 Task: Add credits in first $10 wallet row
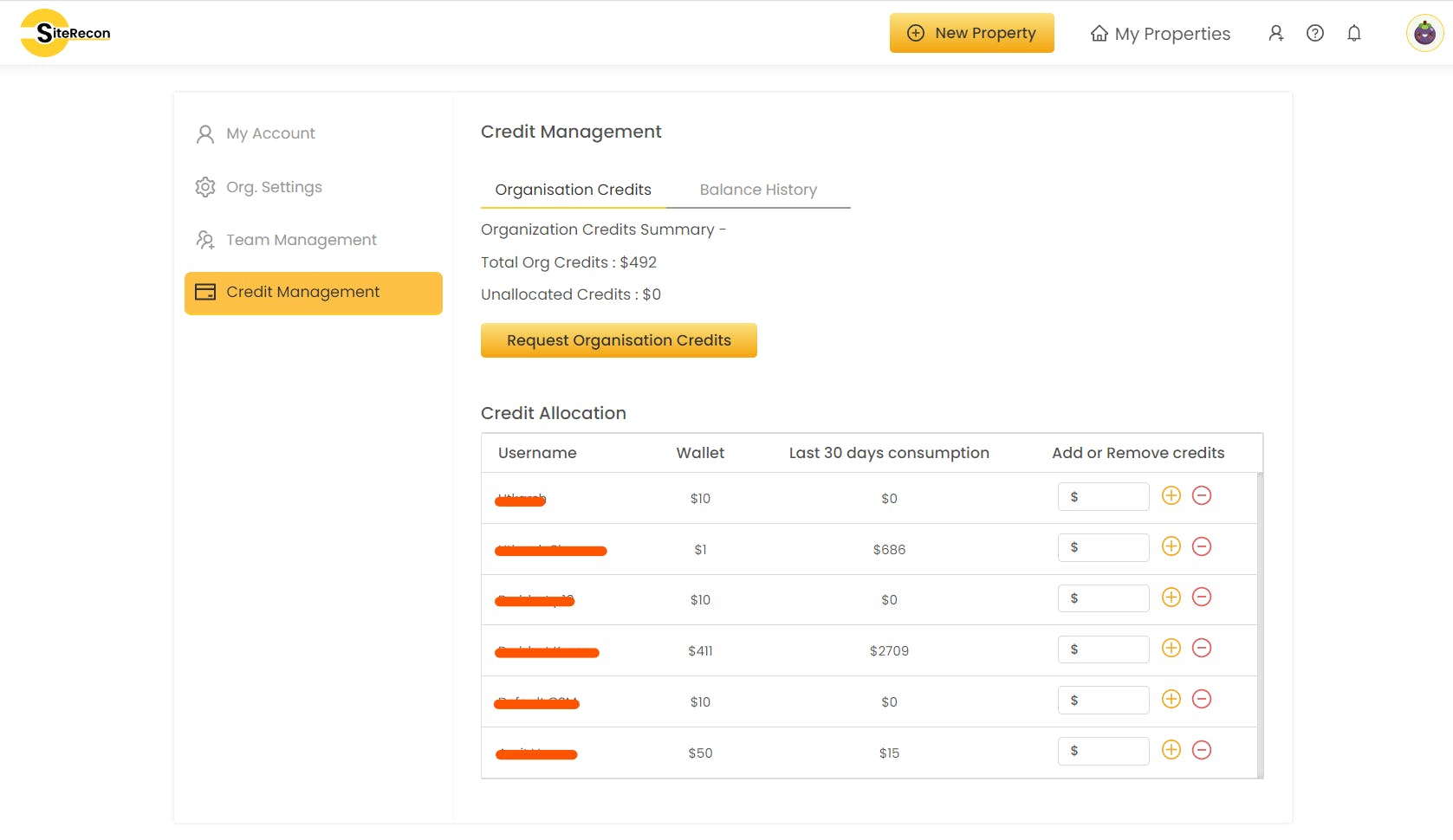(x=1171, y=495)
